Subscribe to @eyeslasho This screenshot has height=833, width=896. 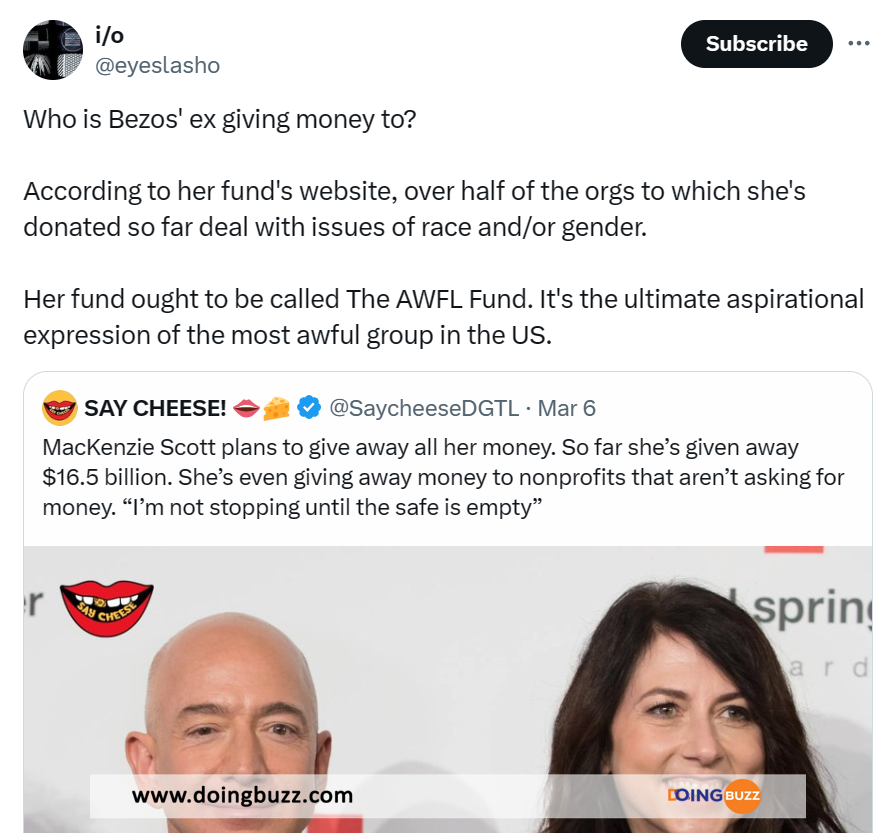click(757, 44)
